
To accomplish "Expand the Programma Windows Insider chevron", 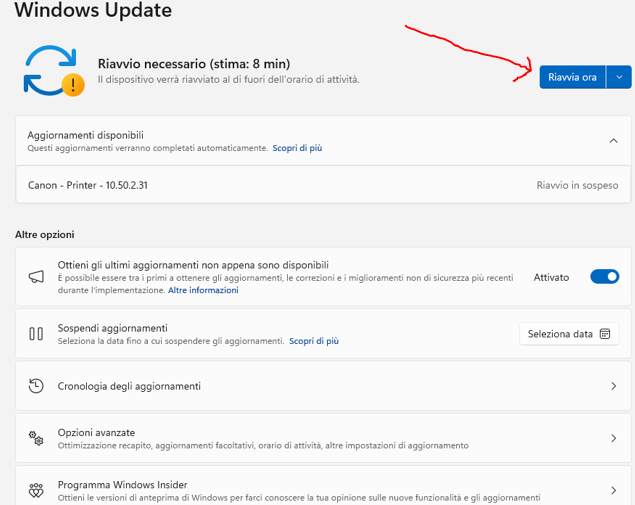I will [x=613, y=490].
